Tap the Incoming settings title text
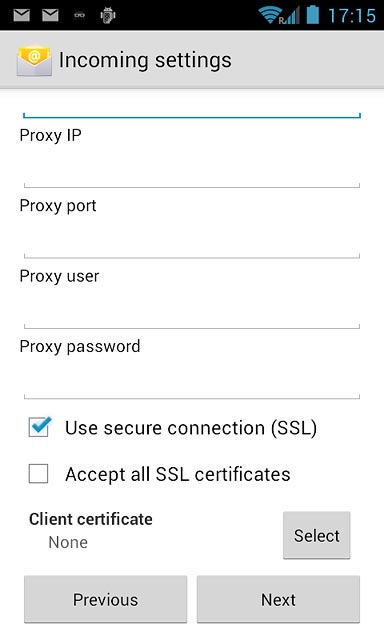The height and width of the screenshot is (640, 384). click(145, 61)
